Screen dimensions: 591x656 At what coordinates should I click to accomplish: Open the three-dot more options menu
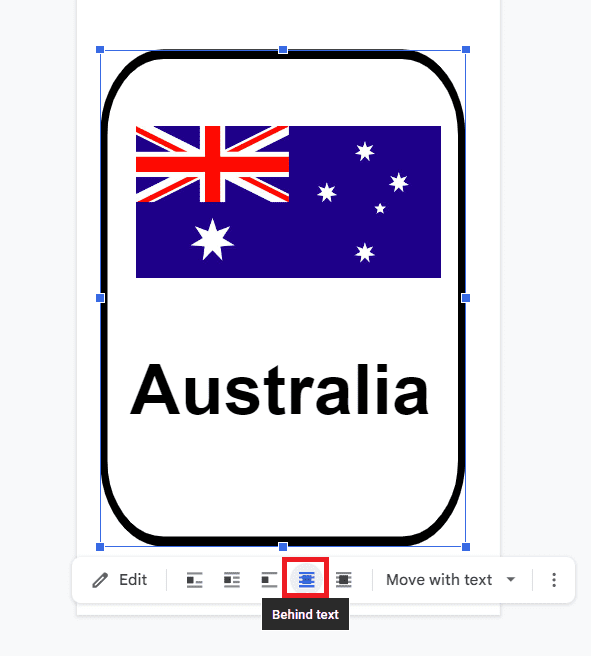(554, 580)
